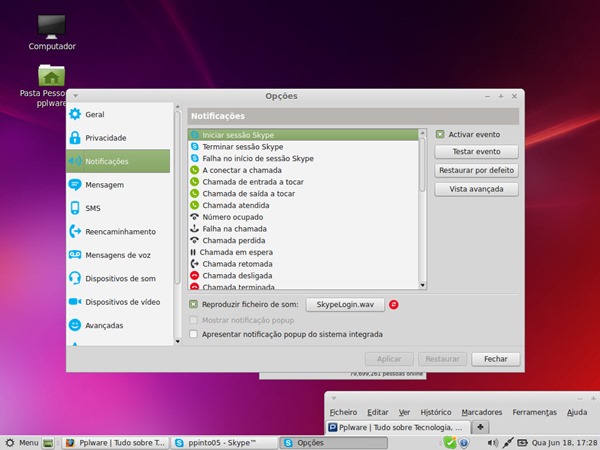Open Ficheiro menu in browser window
600x450 pixels.
(343, 412)
